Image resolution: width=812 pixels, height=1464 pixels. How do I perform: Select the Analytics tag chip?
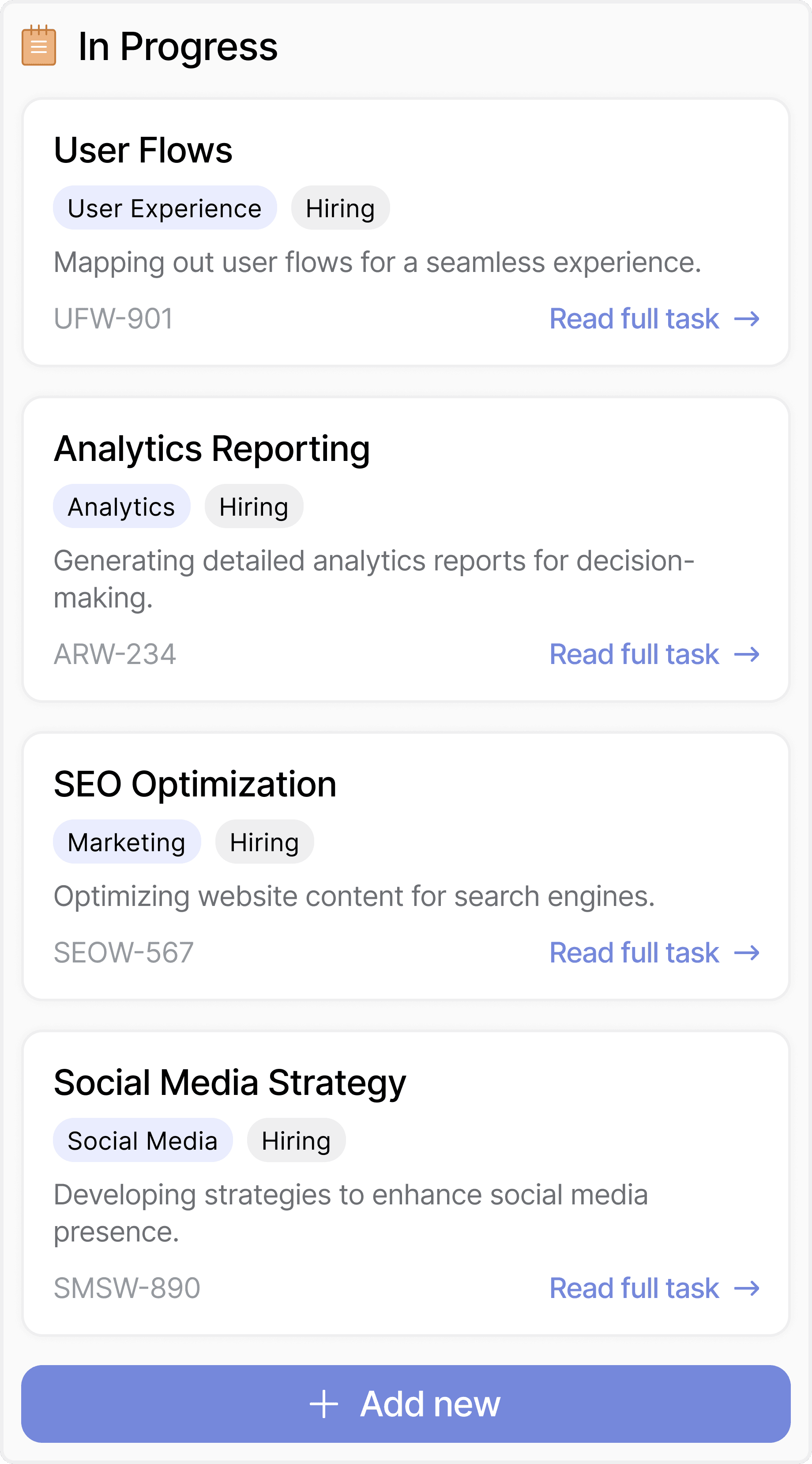point(121,506)
